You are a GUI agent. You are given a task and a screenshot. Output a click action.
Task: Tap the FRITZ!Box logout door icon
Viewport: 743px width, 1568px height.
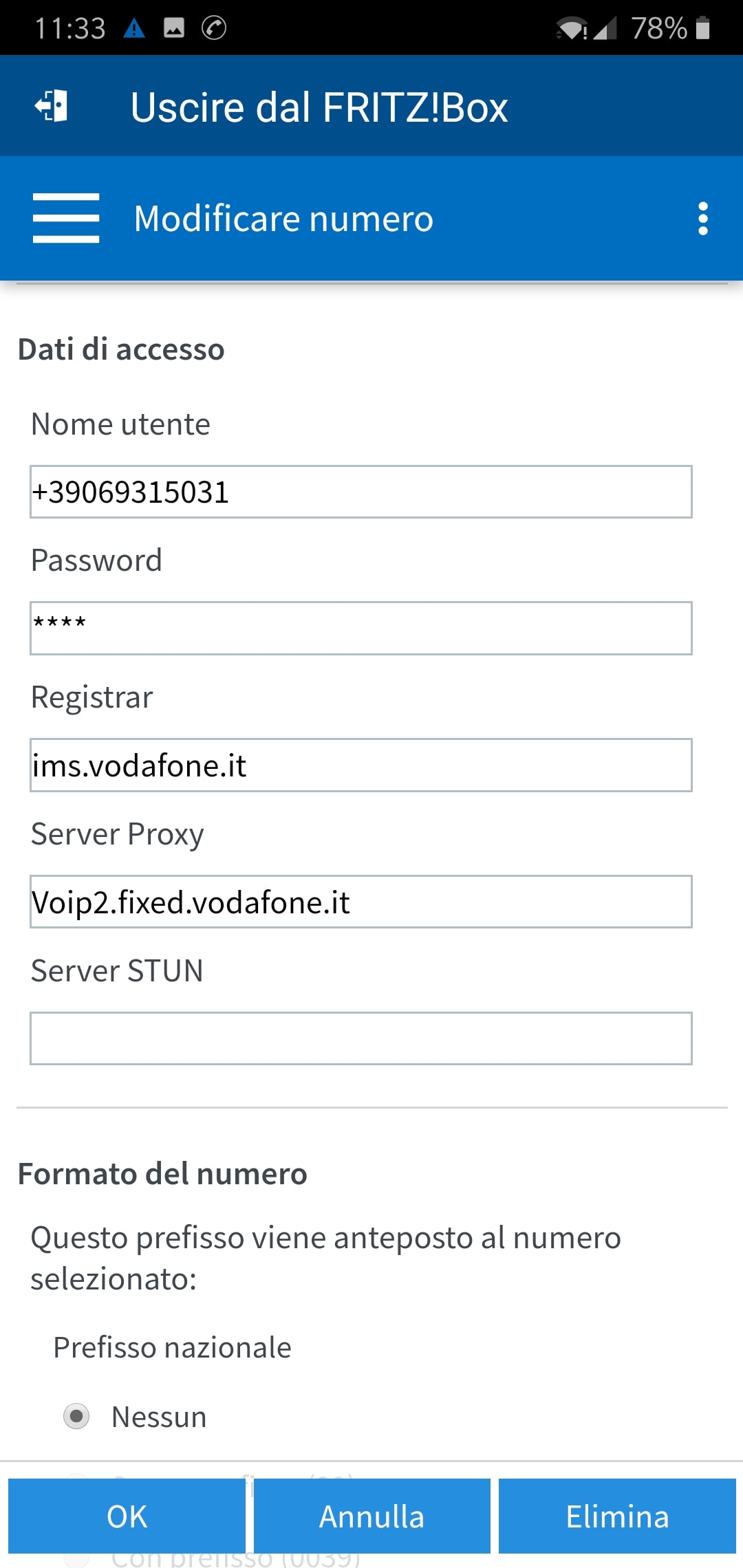click(52, 106)
